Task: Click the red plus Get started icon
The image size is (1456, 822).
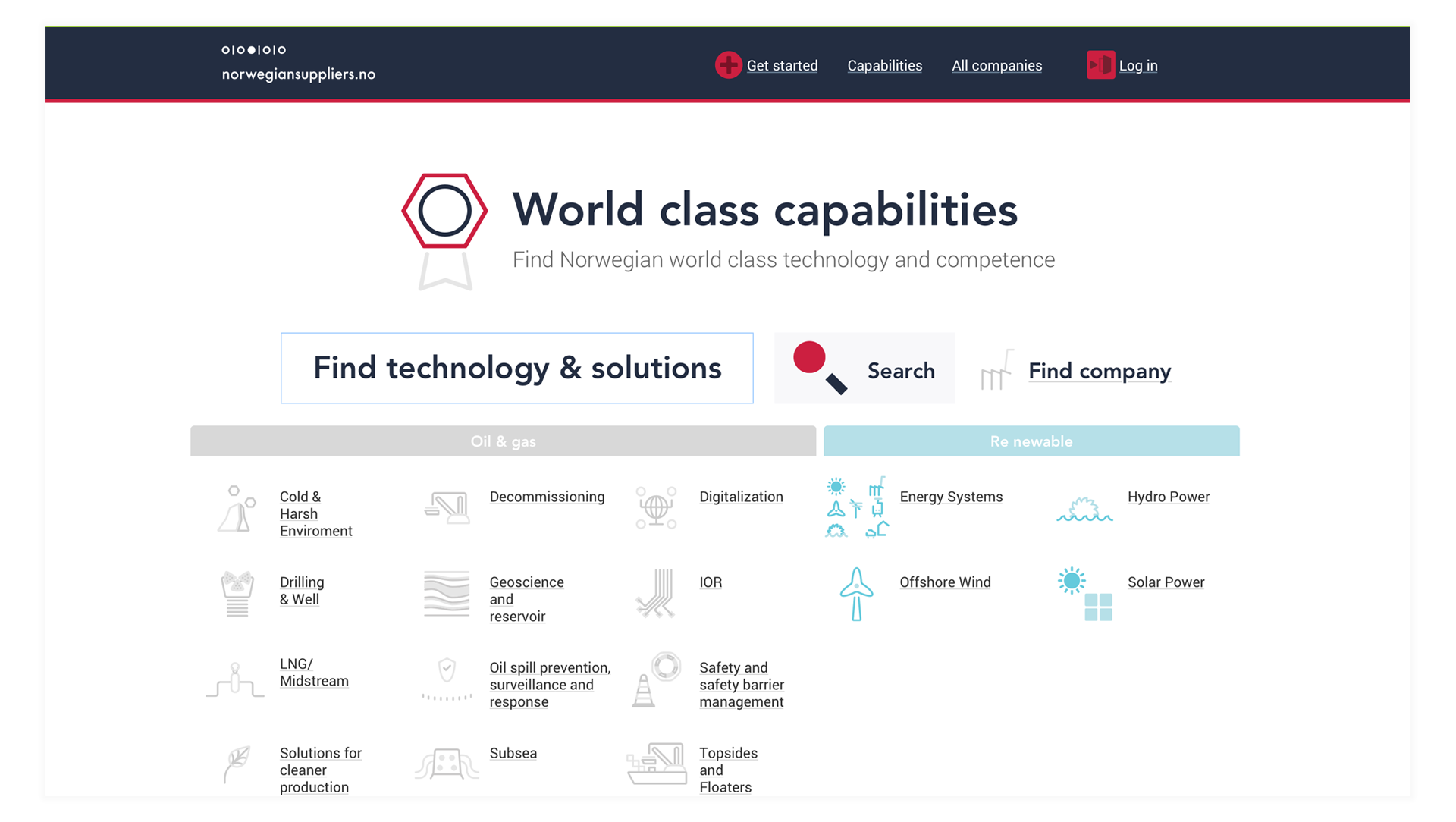Action: 728,65
